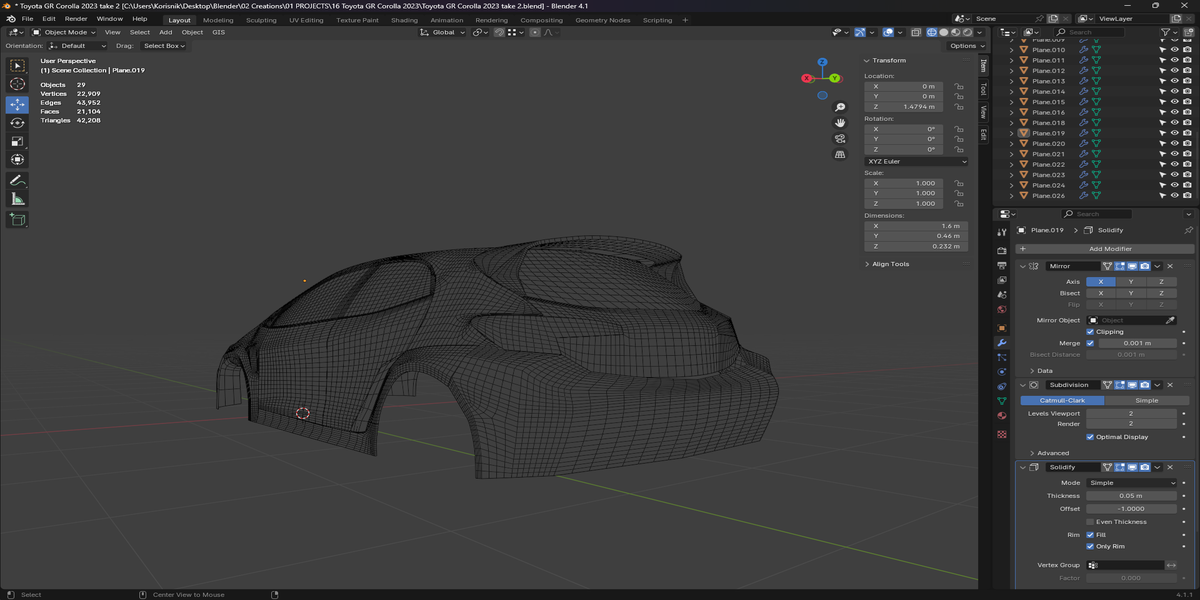Select the Measure tool
This screenshot has height=600, width=1200.
17,199
